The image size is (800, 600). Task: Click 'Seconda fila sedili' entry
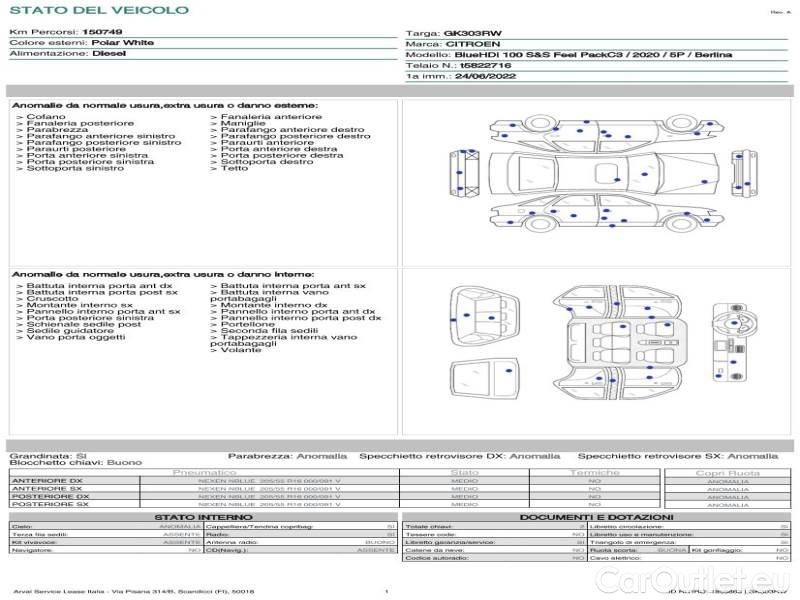(x=269, y=331)
